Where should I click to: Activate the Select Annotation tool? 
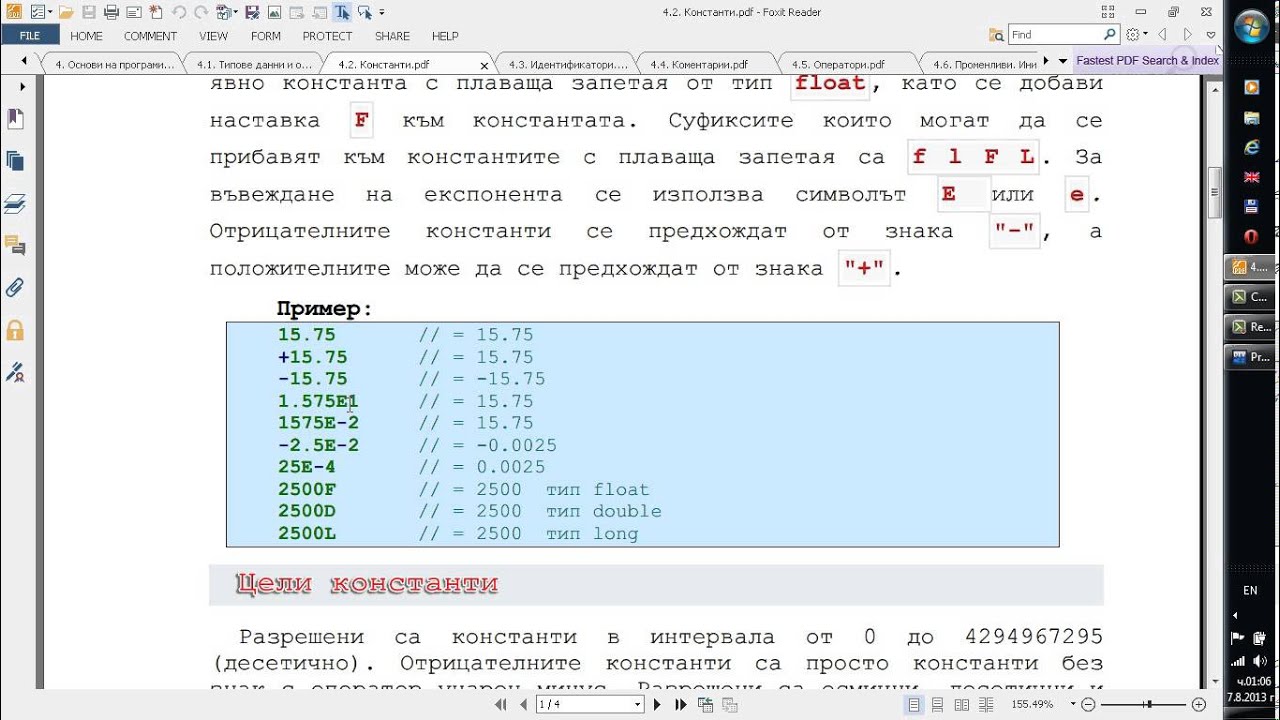pyautogui.click(x=365, y=13)
